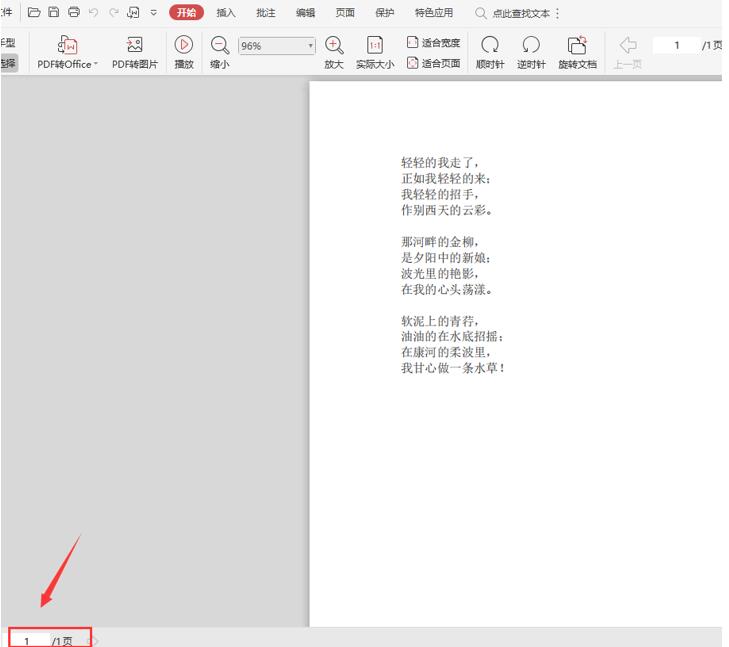729x647 pixels.
Task: Switch to the 开始 tab
Action: pyautogui.click(x=186, y=13)
